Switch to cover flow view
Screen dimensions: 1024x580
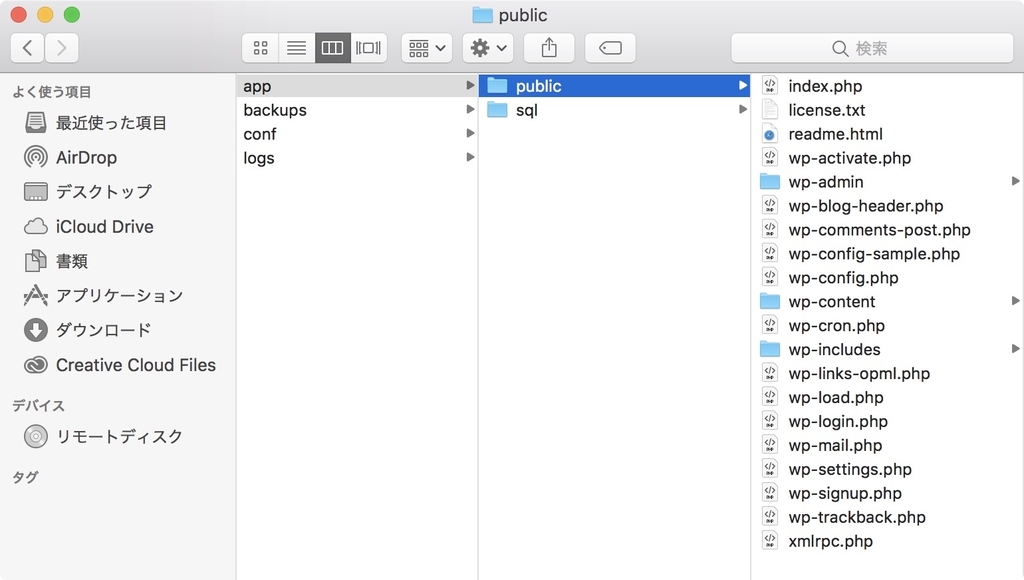[368, 48]
